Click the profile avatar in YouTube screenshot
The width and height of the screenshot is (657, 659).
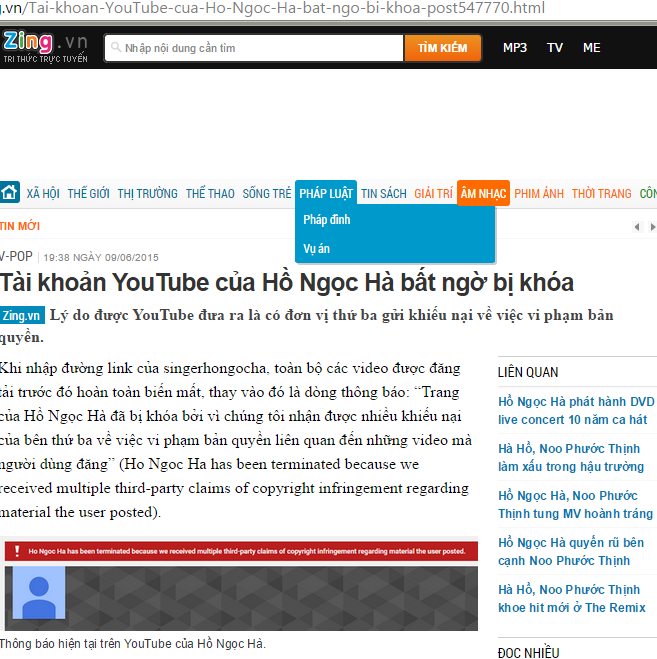click(39, 592)
